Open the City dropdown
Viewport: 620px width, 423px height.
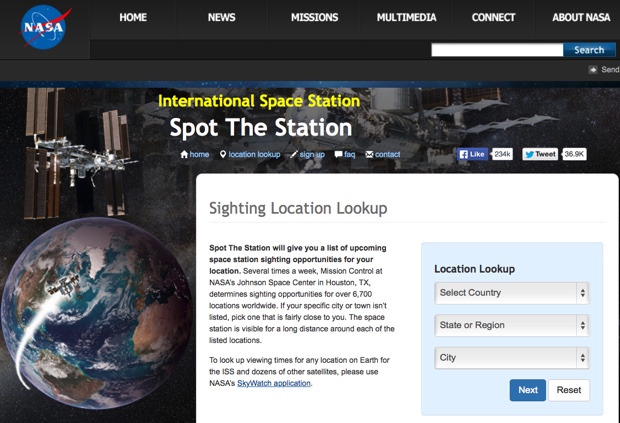click(512, 358)
